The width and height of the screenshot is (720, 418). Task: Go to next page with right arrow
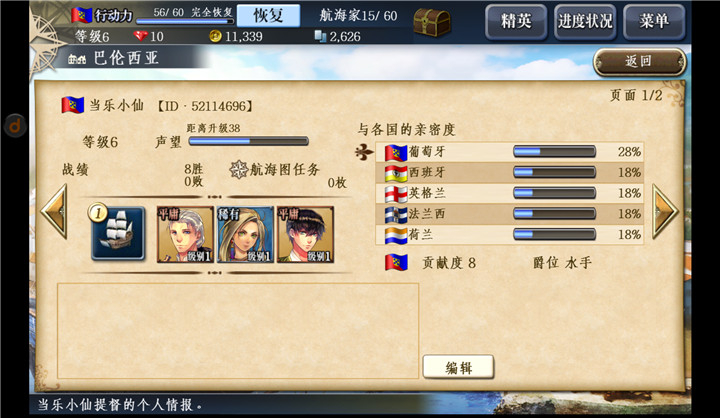point(665,211)
